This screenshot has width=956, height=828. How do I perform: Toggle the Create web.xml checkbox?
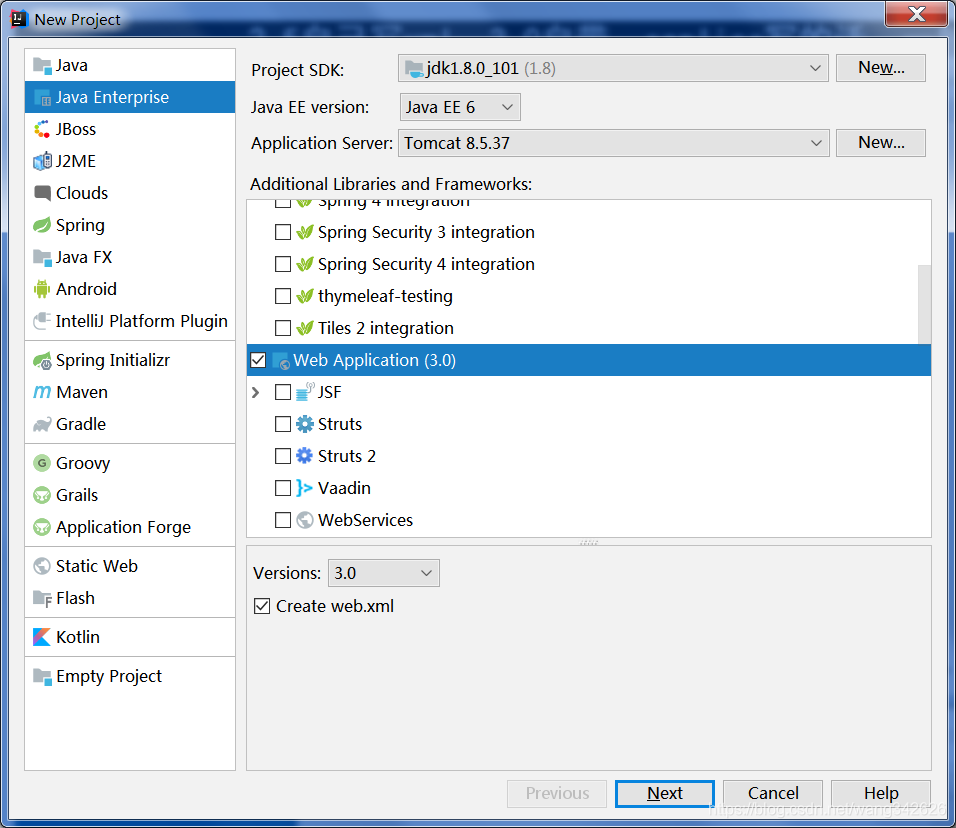[262, 606]
